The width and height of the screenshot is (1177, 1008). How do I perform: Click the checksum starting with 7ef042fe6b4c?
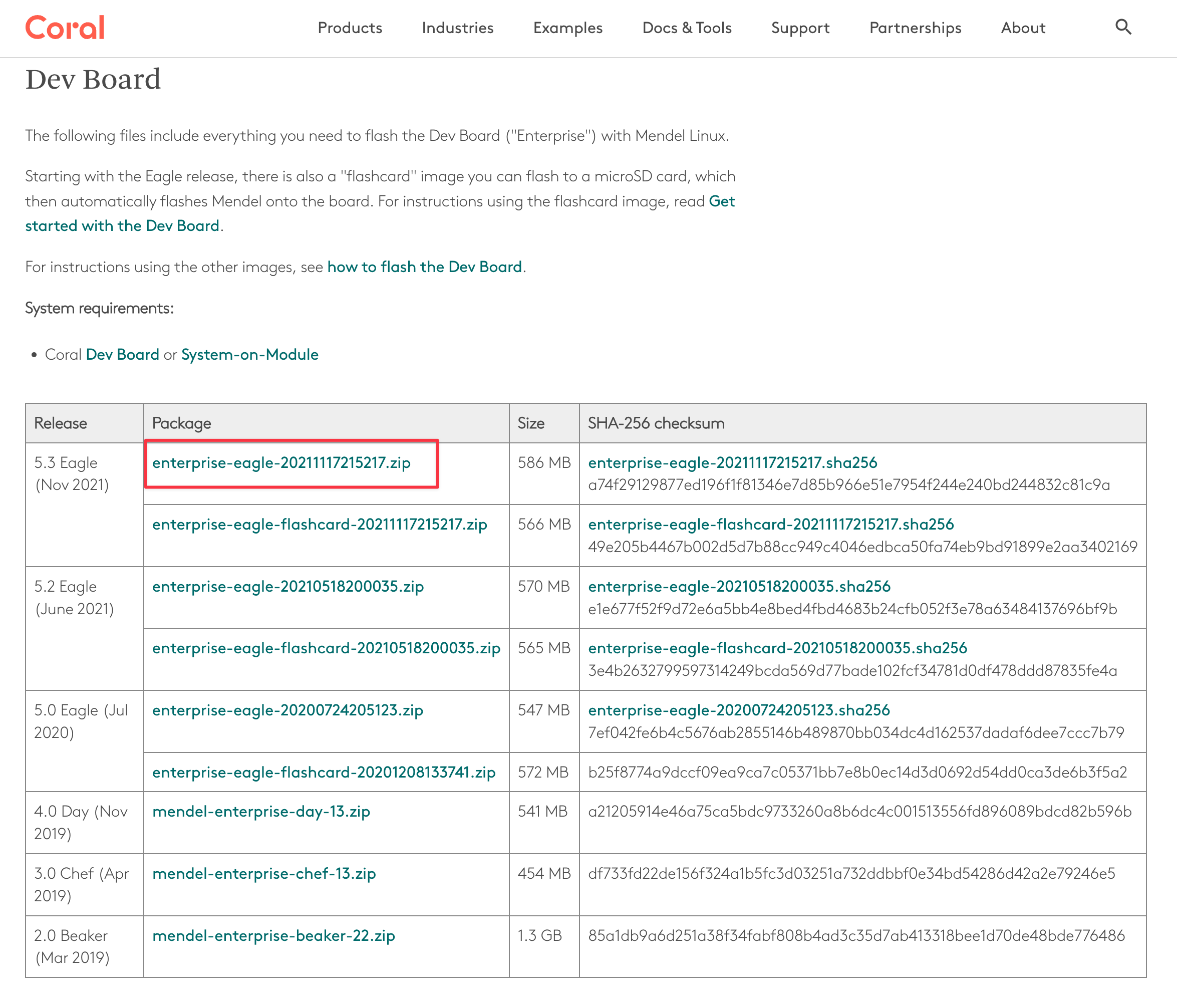click(x=856, y=733)
